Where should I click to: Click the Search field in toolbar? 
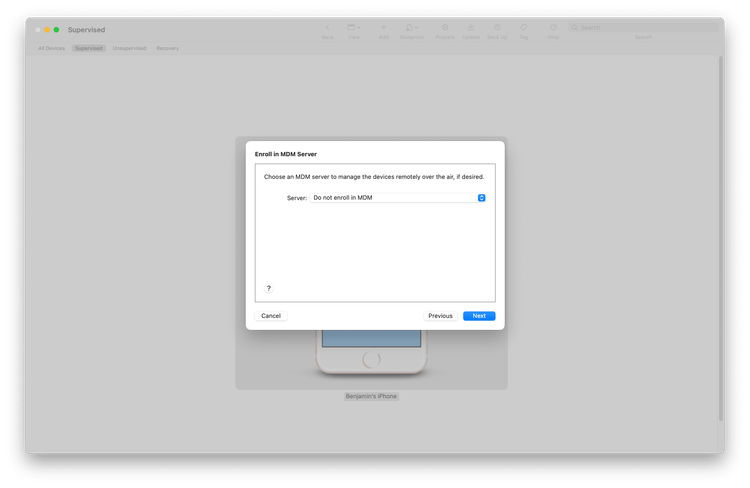(640, 28)
